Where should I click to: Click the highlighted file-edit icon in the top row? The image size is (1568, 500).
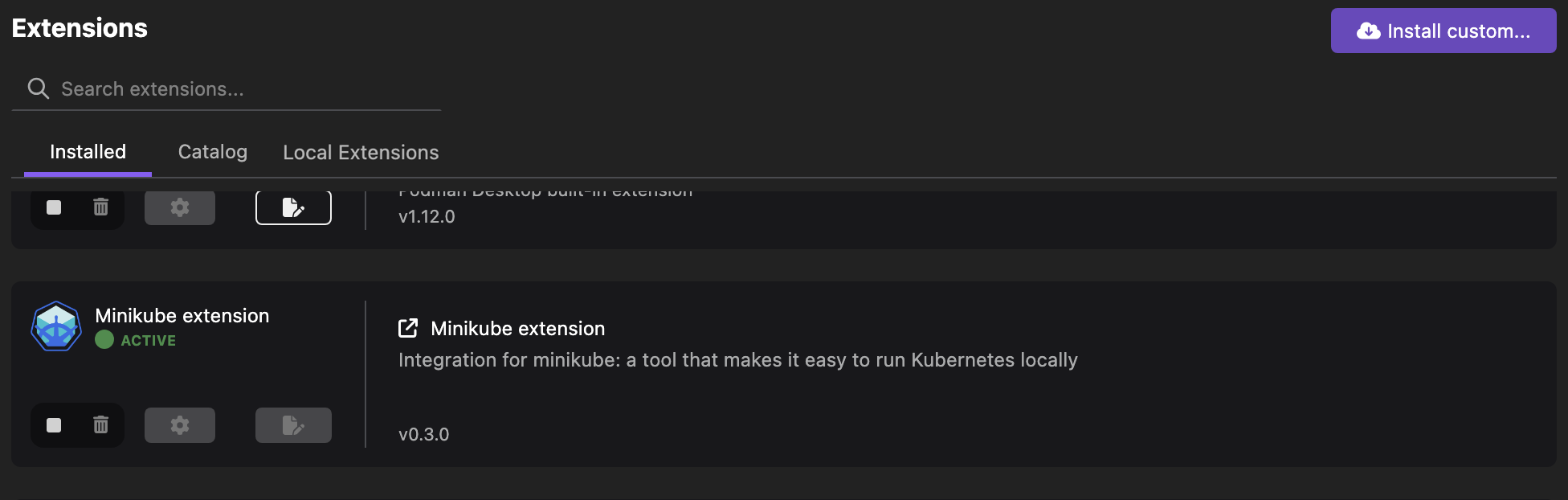click(293, 207)
